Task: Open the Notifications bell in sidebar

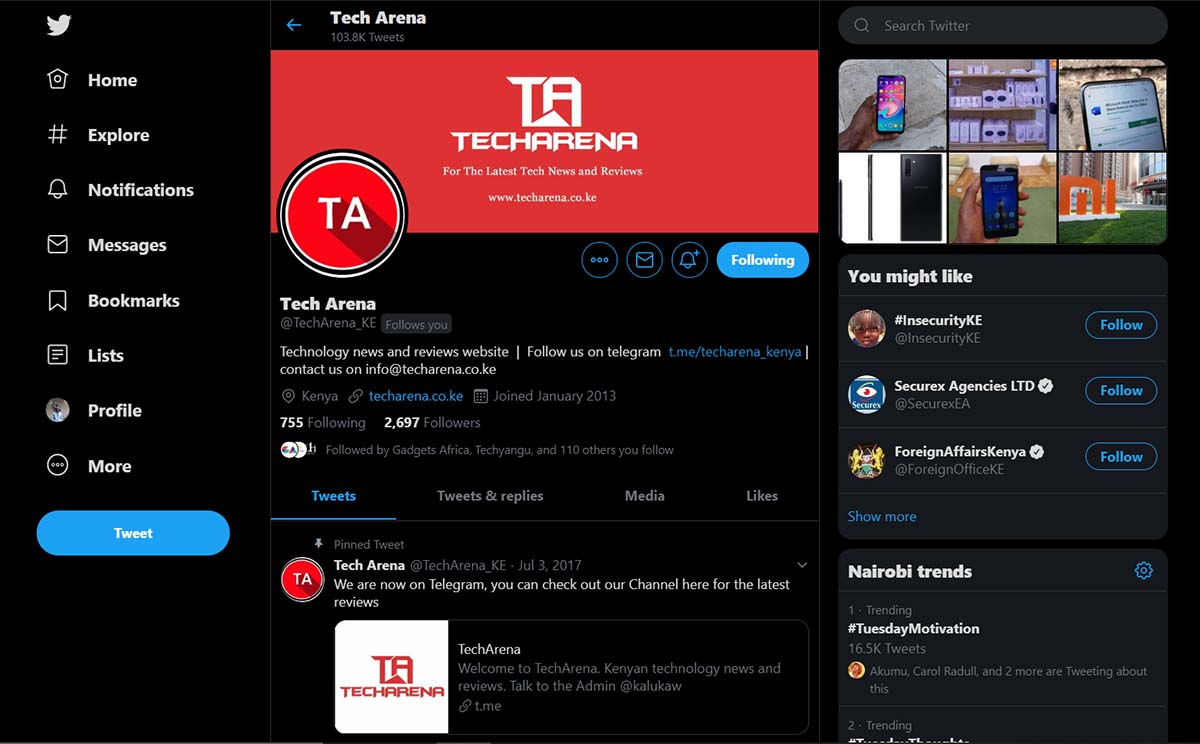Action: point(58,190)
